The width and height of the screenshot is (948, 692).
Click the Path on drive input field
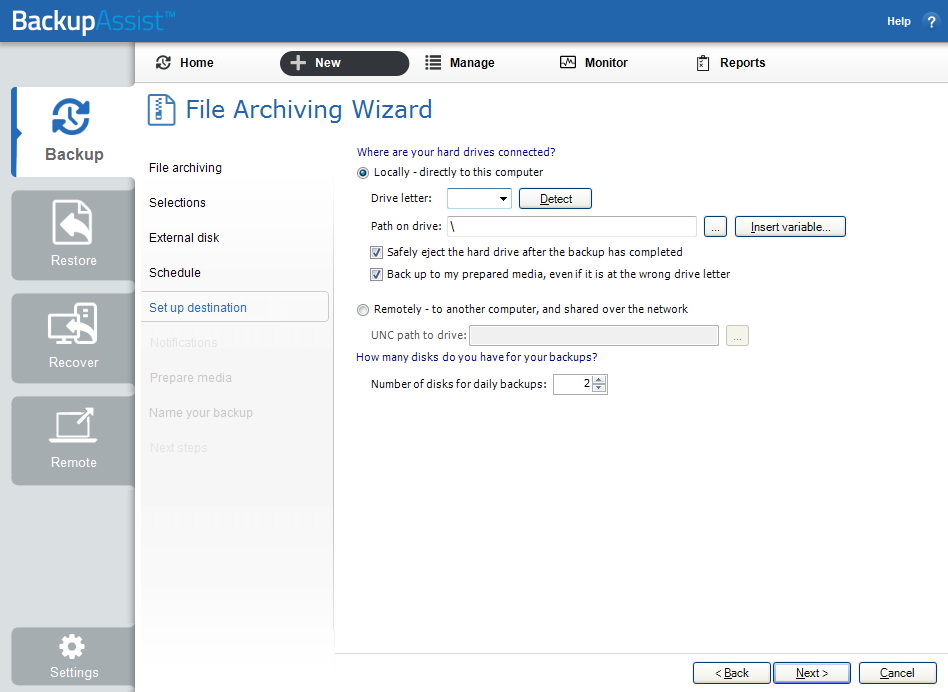point(572,227)
